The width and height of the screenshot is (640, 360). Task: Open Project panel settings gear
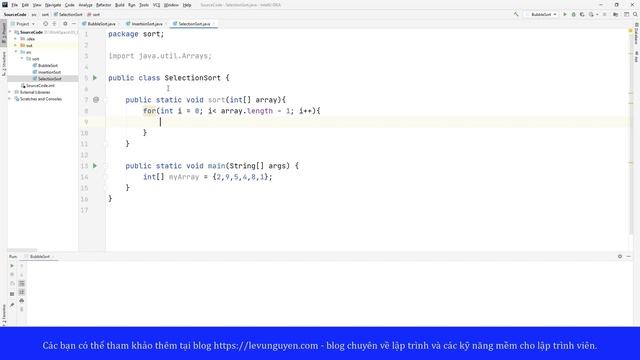65,24
